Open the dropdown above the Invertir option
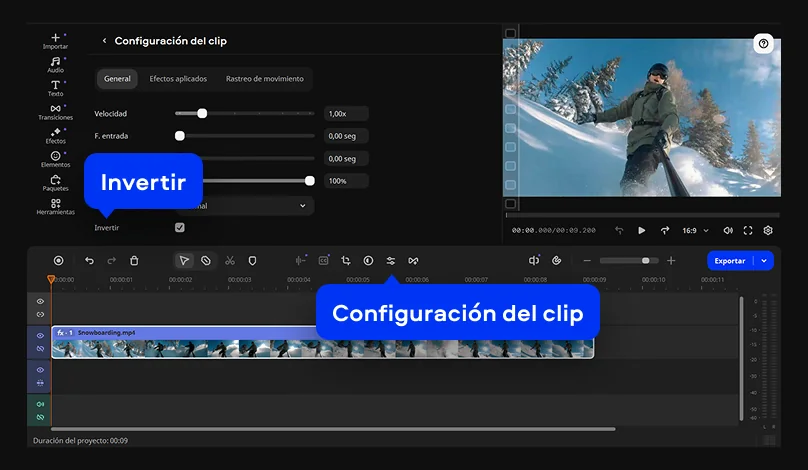 pyautogui.click(x=250, y=205)
